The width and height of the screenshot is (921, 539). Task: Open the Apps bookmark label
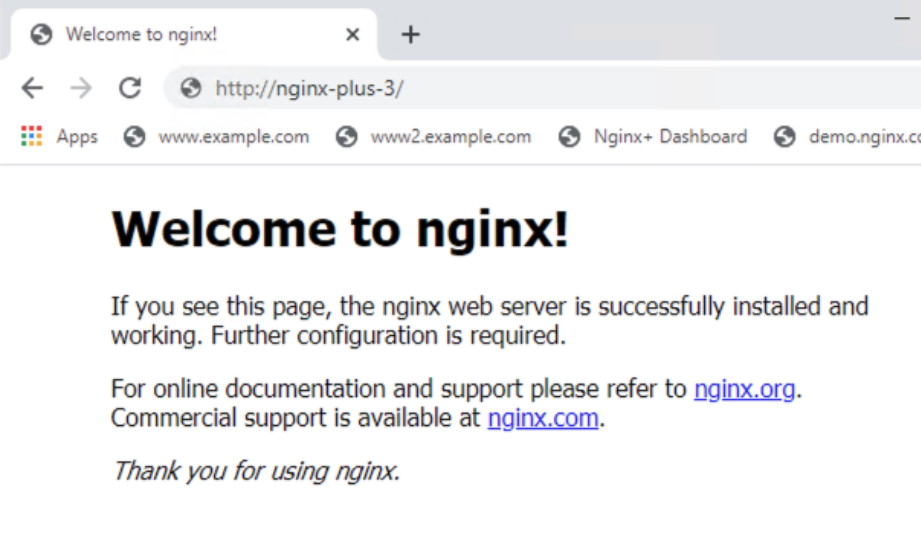click(x=77, y=137)
